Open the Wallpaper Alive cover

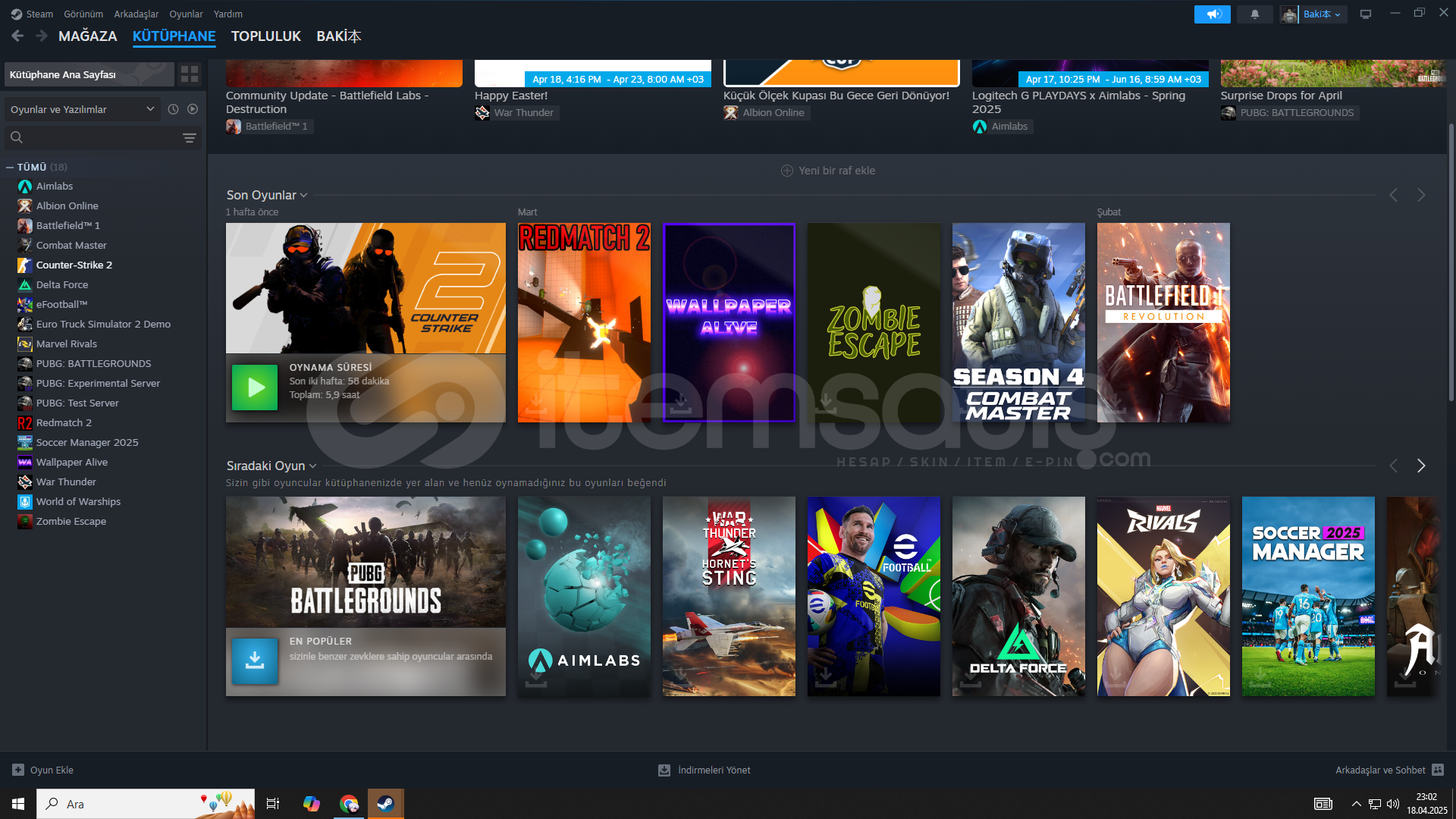point(729,322)
